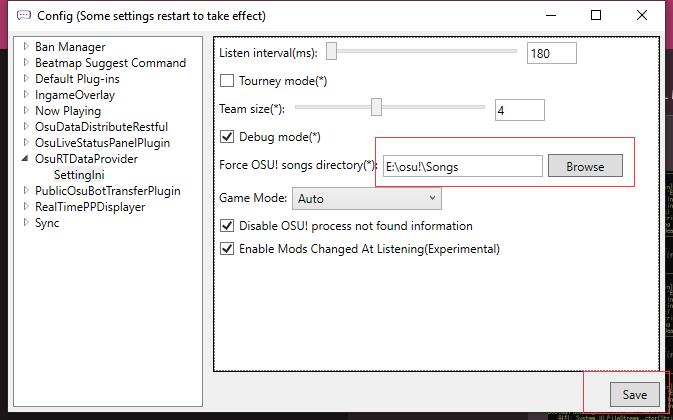673x420 pixels.
Task: Close the Config window
Action: coord(642,15)
